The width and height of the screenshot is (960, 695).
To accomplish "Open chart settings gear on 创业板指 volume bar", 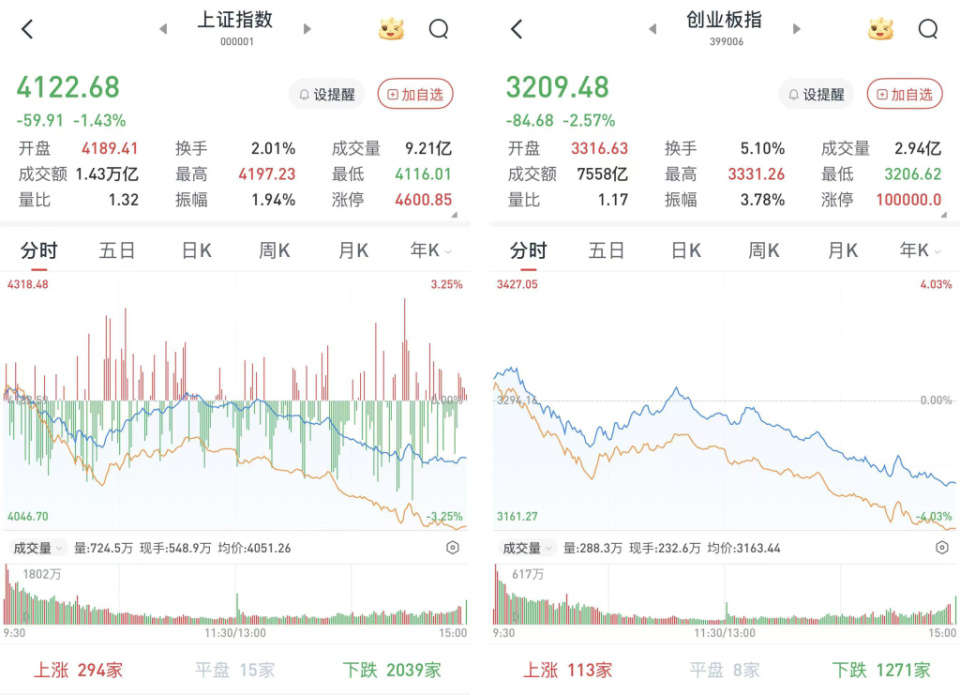I will [941, 548].
